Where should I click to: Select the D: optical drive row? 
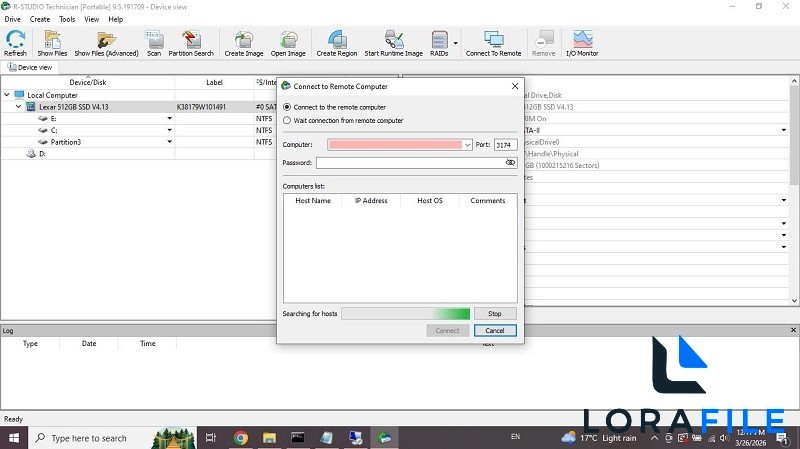point(138,154)
